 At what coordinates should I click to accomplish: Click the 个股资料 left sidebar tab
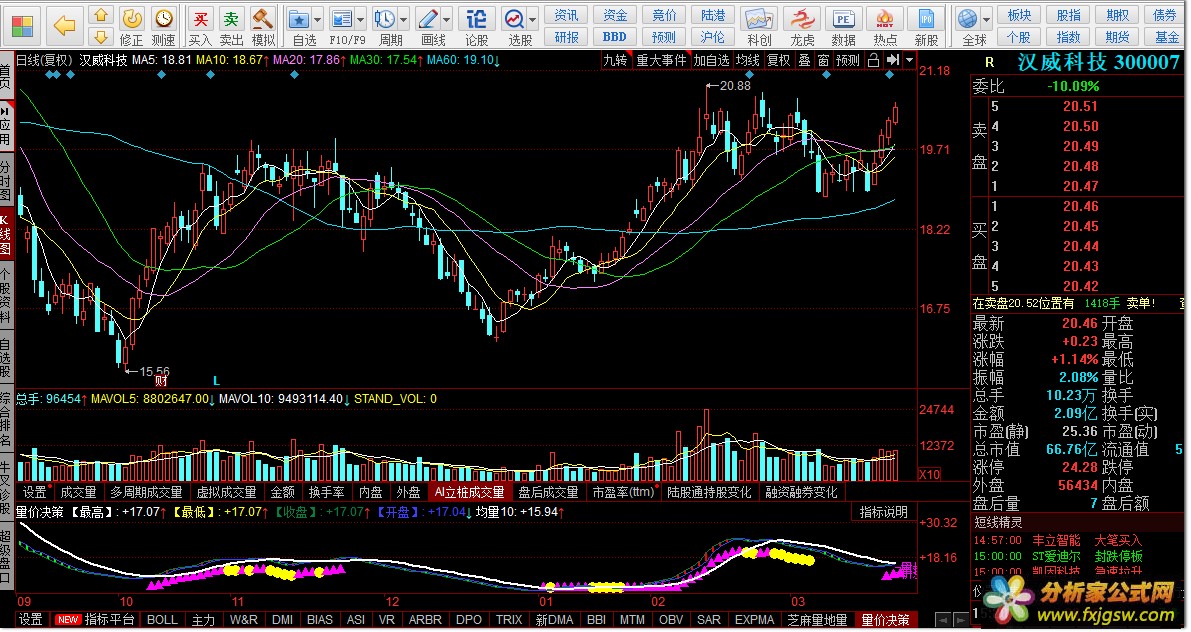[6, 296]
